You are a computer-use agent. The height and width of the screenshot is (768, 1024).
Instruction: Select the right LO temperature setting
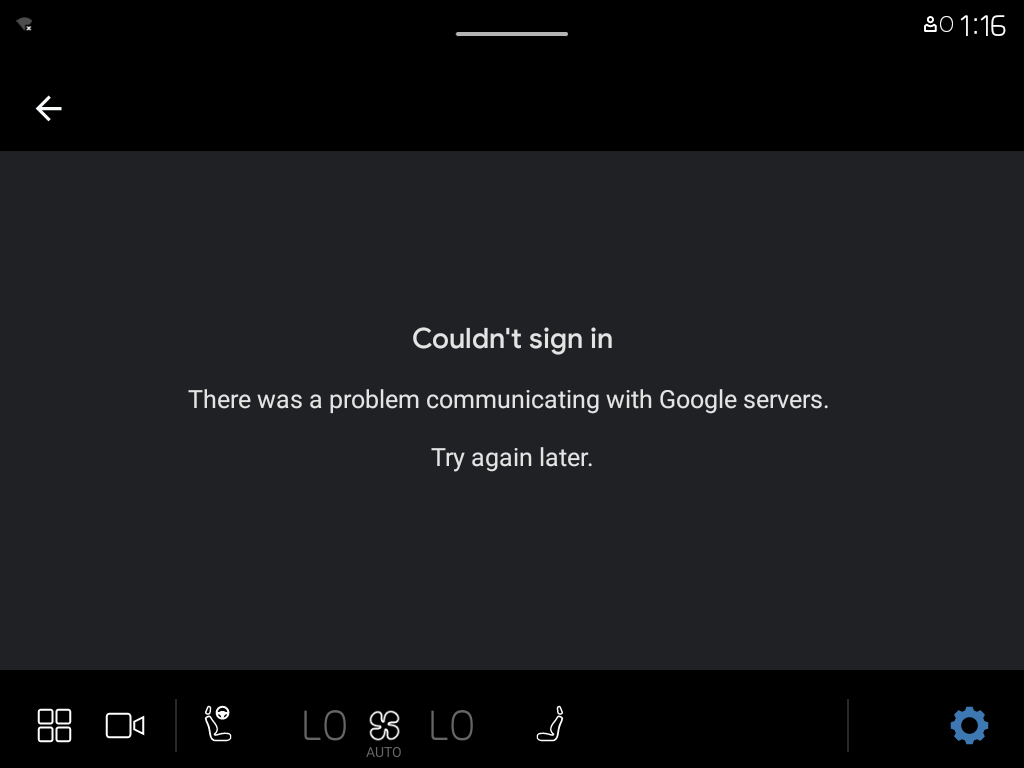point(451,726)
